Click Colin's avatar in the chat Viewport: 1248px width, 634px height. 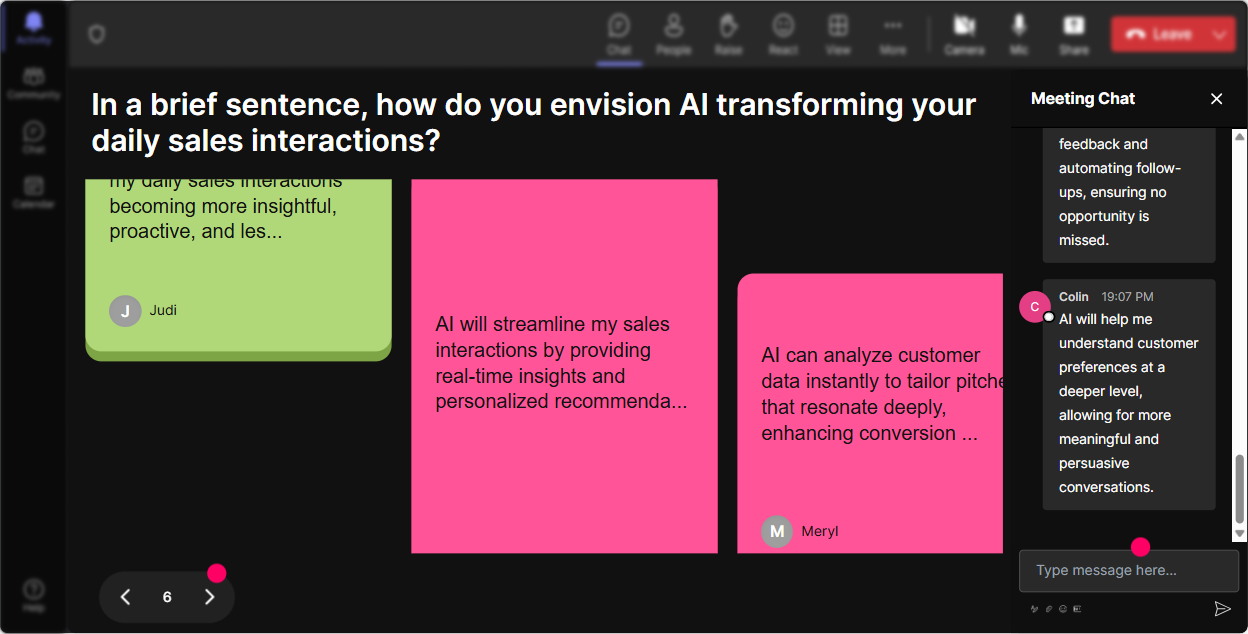1035,307
